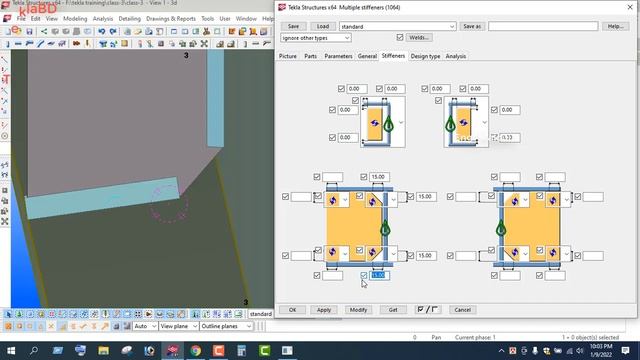The width and height of the screenshot is (640, 360).
Task: Open File Explorer from the taskbar
Action: [103, 351]
